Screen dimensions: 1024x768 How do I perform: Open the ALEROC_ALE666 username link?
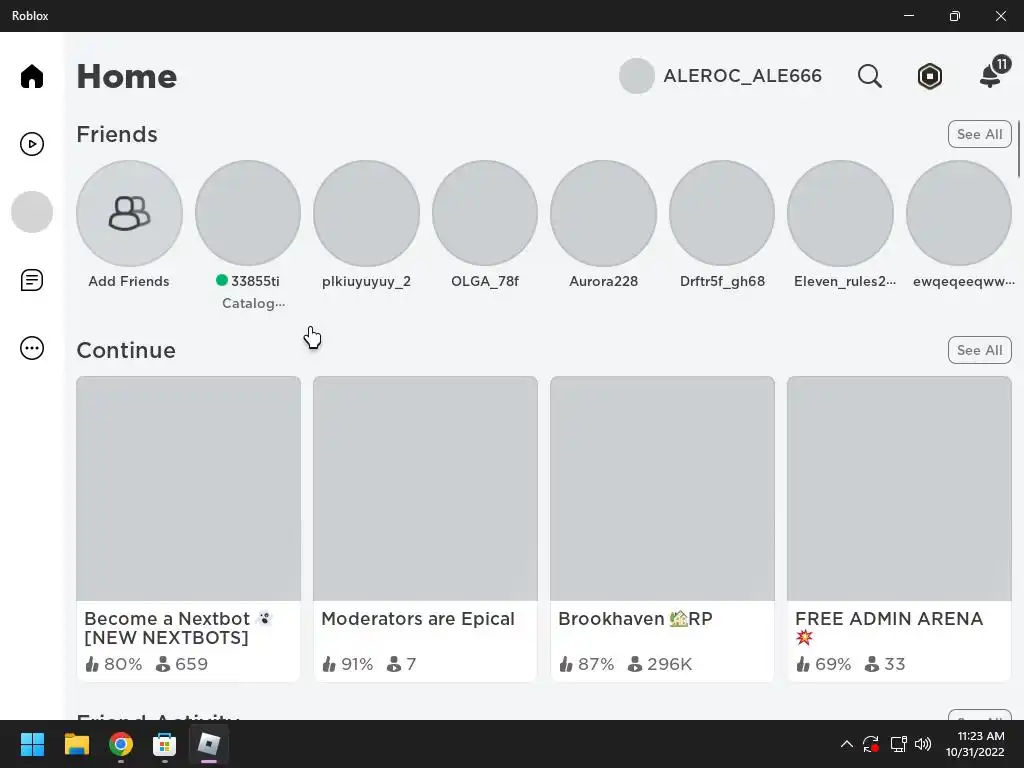coord(742,76)
